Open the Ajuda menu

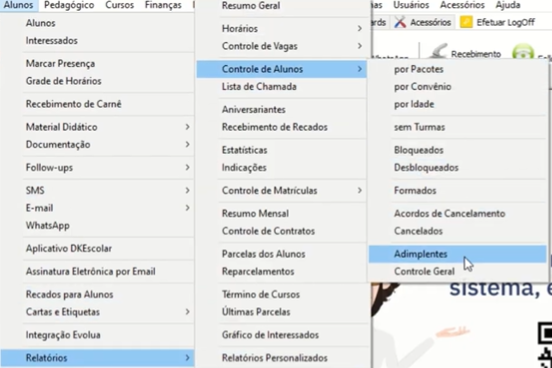(508, 5)
